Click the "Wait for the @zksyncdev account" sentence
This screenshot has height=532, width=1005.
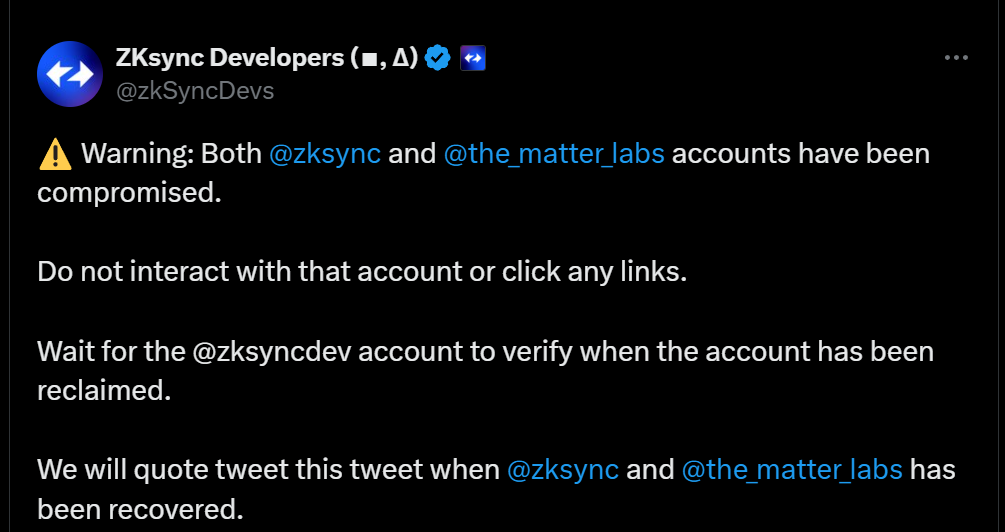tap(485, 352)
